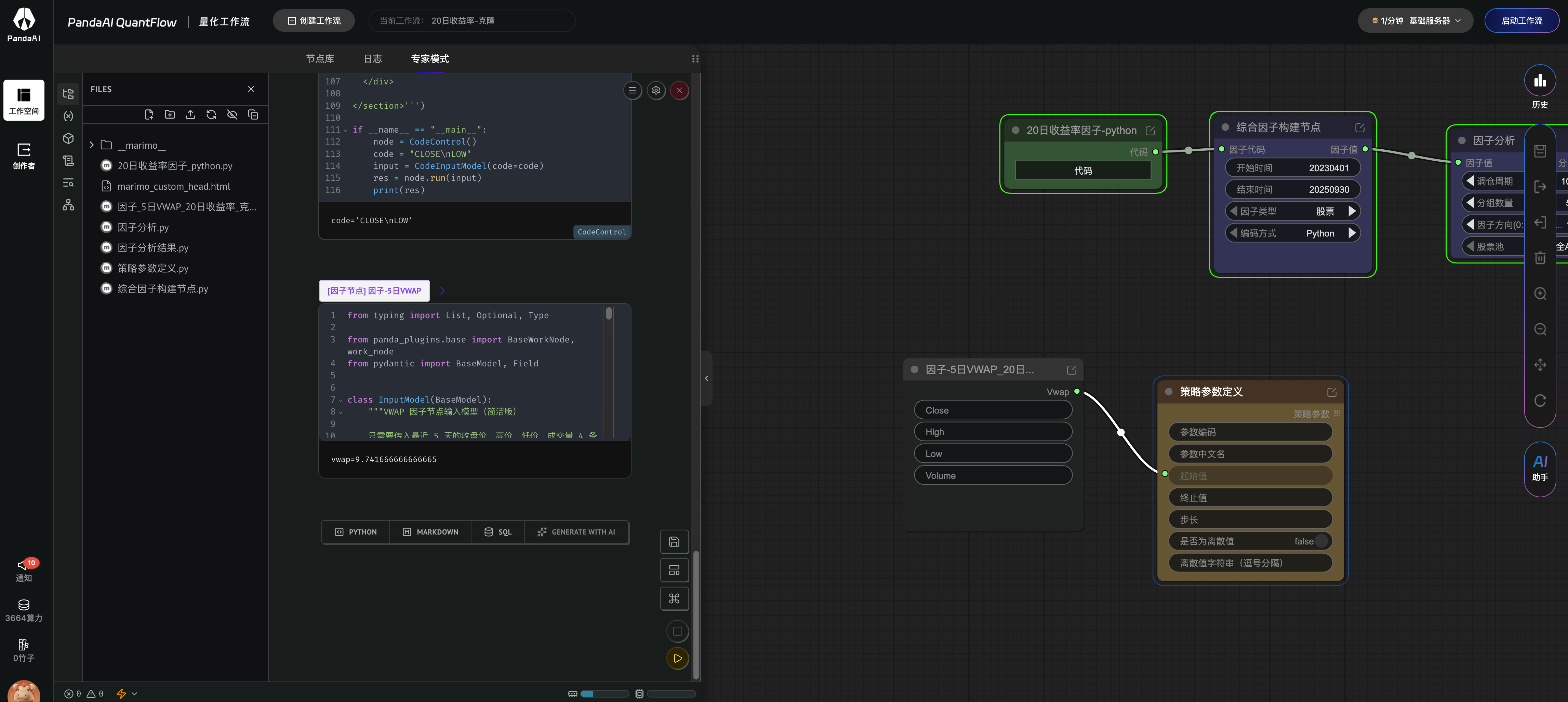Click the 结束时间 field 20250930
The width and height of the screenshot is (1568, 702).
tap(1292, 190)
